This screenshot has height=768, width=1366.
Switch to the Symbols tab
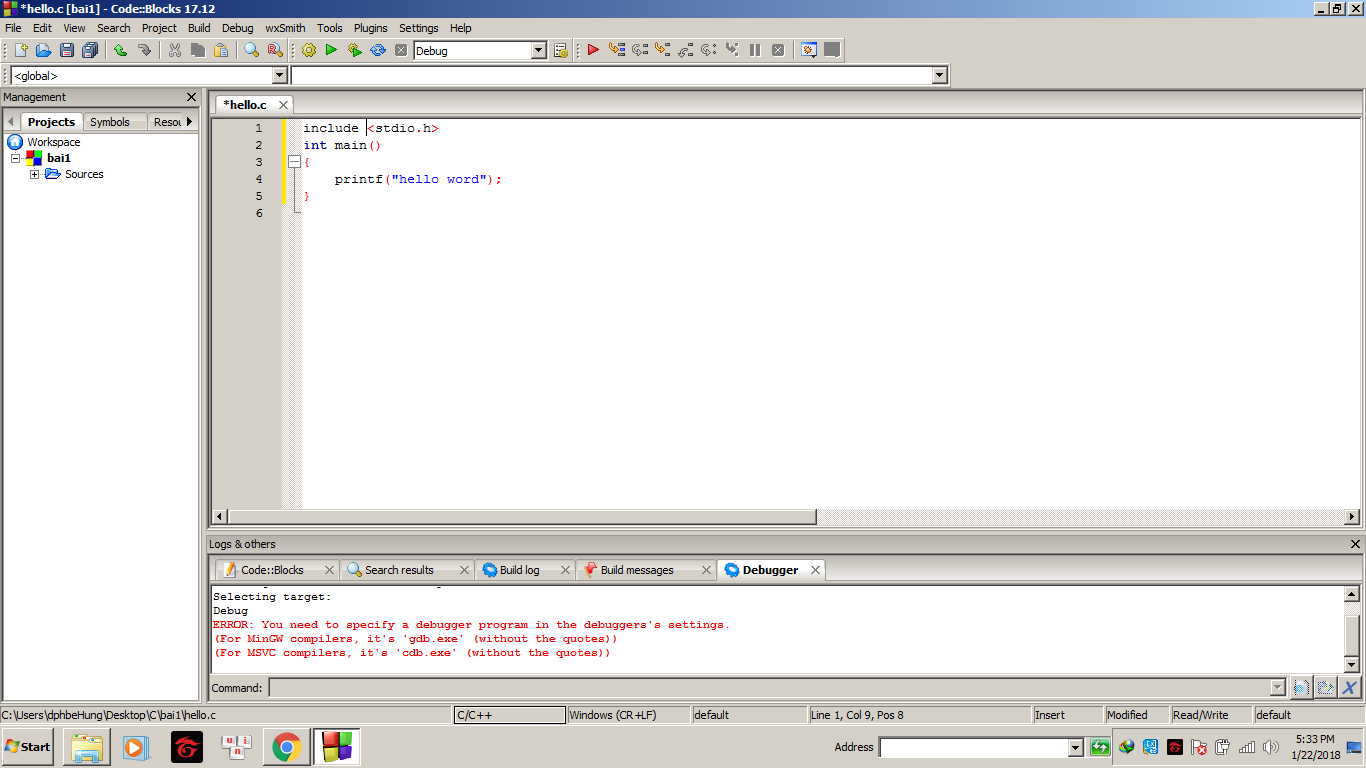[110, 122]
